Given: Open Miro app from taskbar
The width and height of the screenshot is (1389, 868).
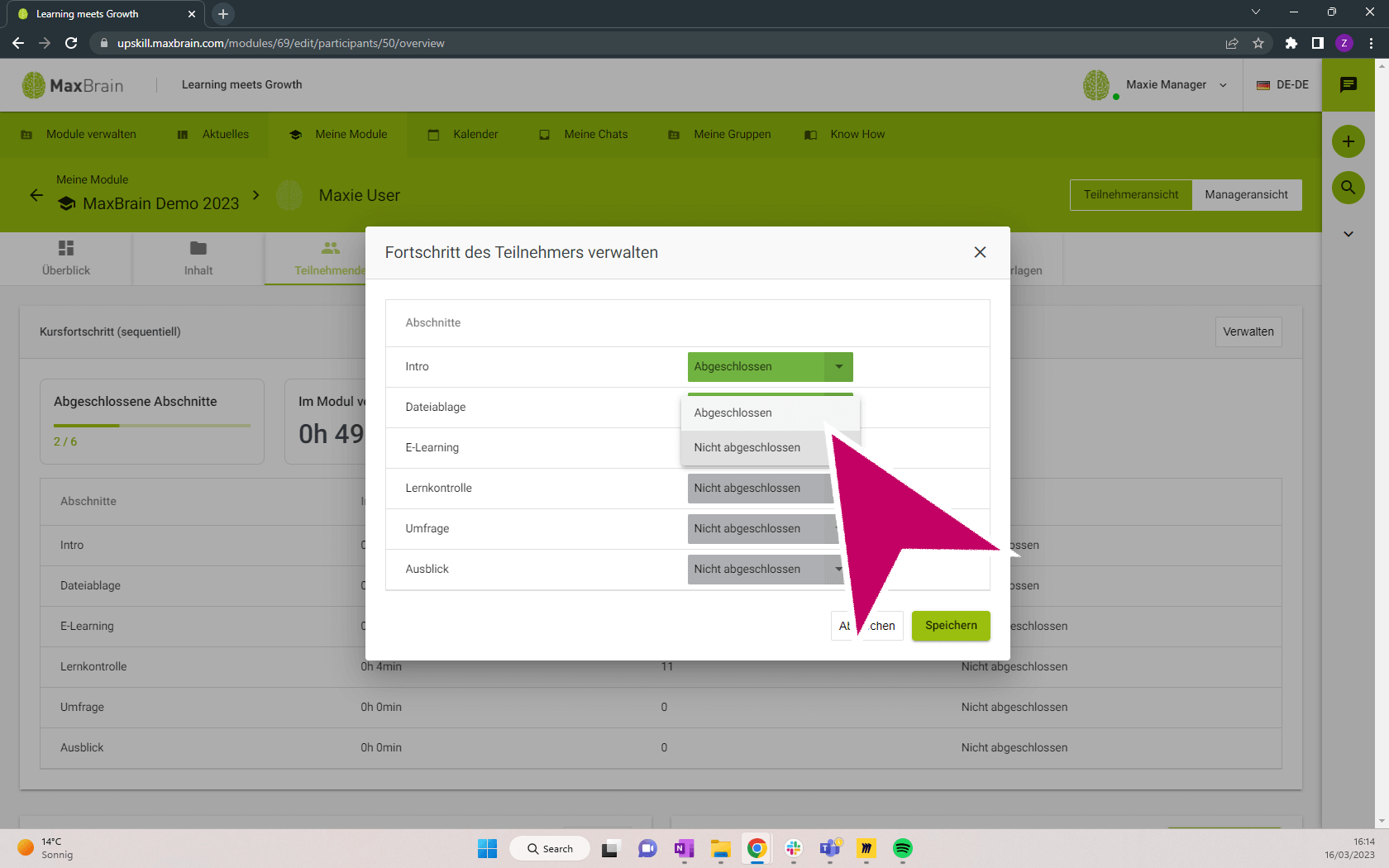Looking at the screenshot, I should (866, 848).
